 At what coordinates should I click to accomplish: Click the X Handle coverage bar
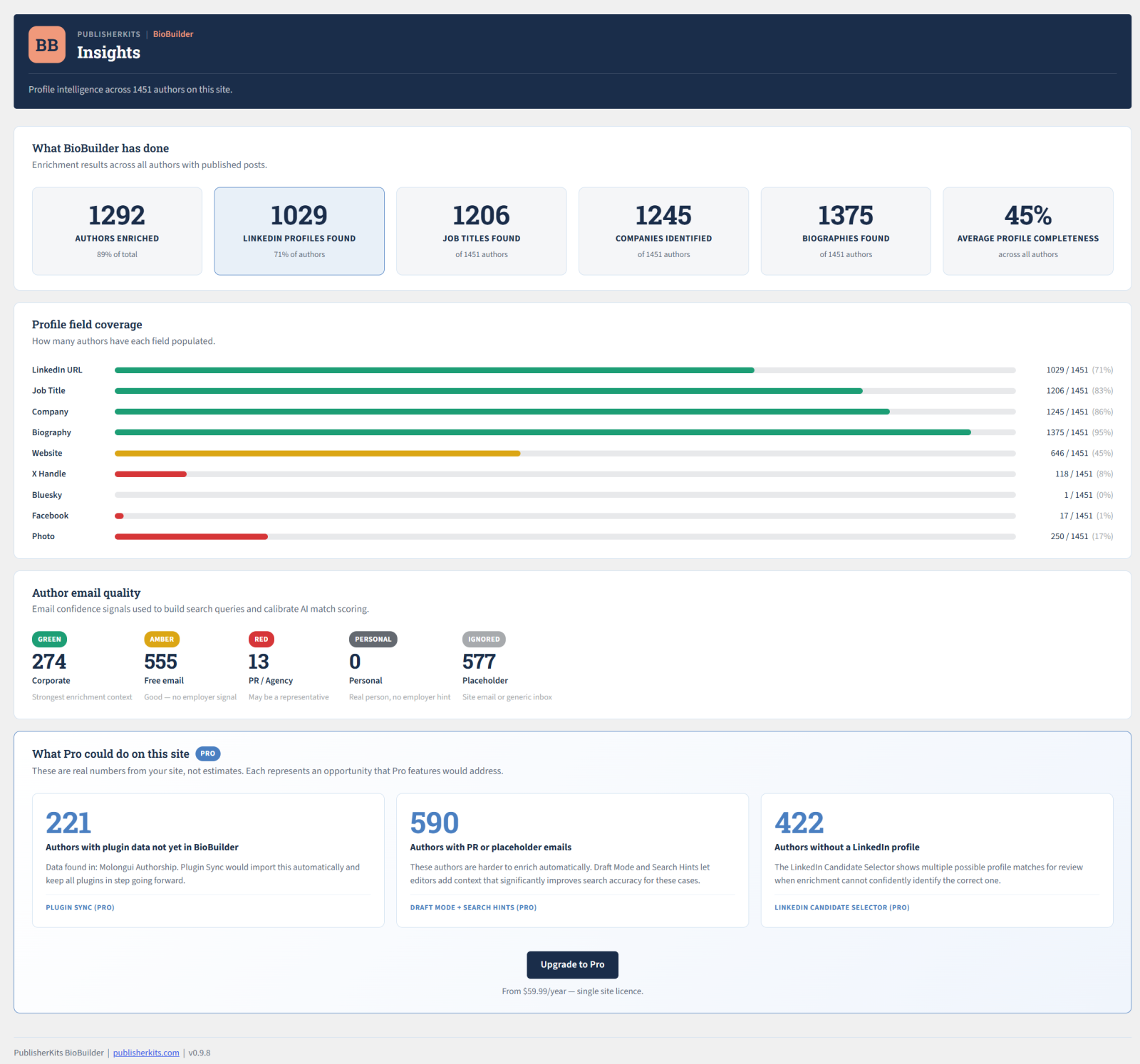click(565, 474)
